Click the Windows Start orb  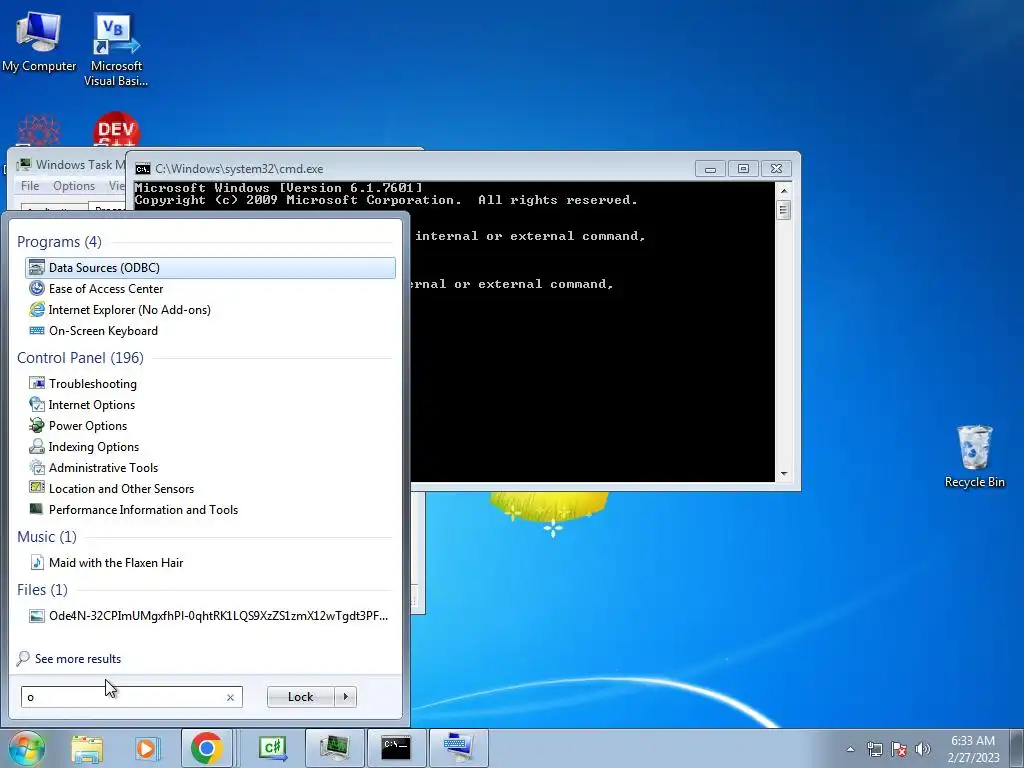[x=26, y=748]
